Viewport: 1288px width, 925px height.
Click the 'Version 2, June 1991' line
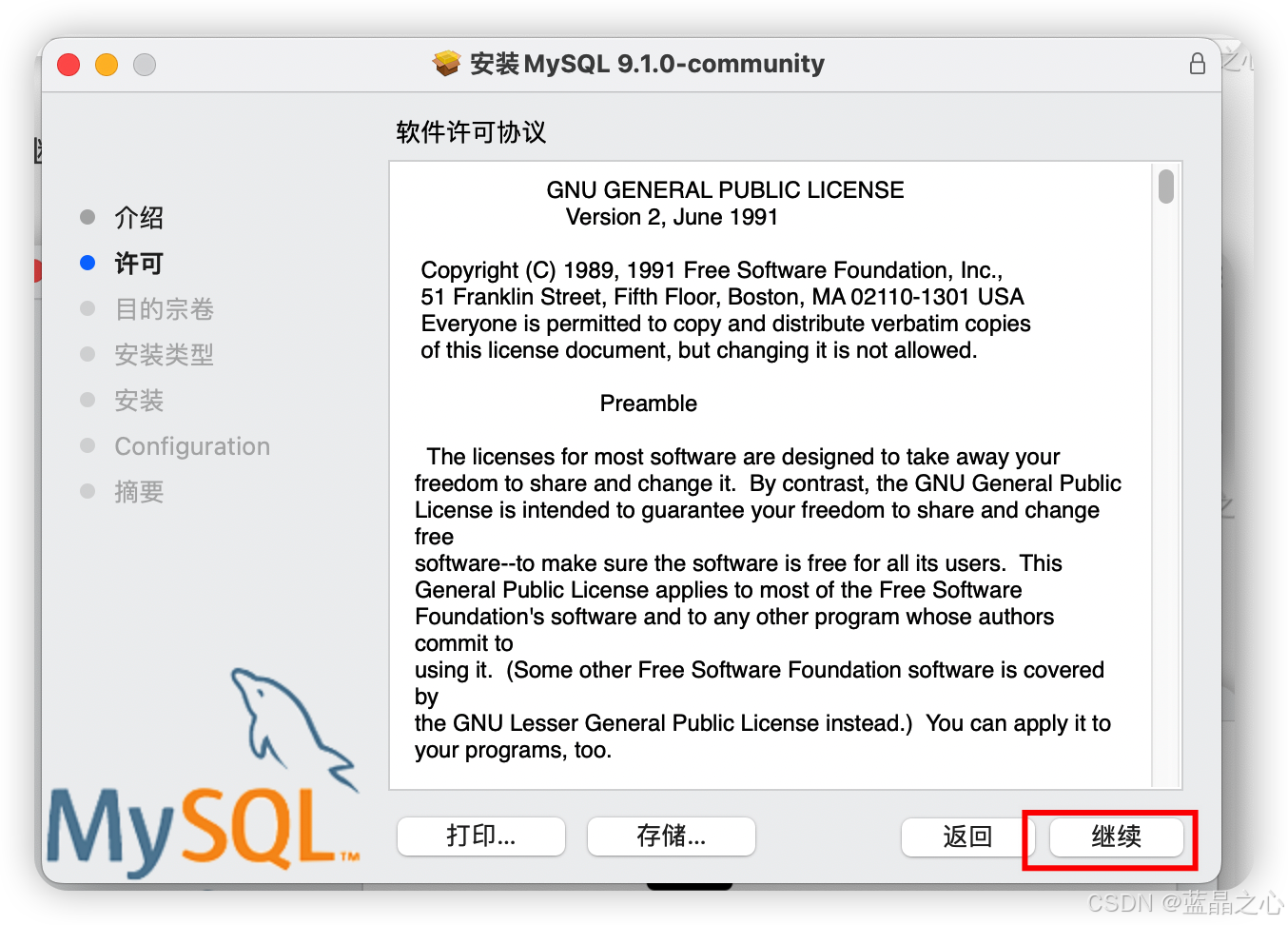tap(672, 217)
